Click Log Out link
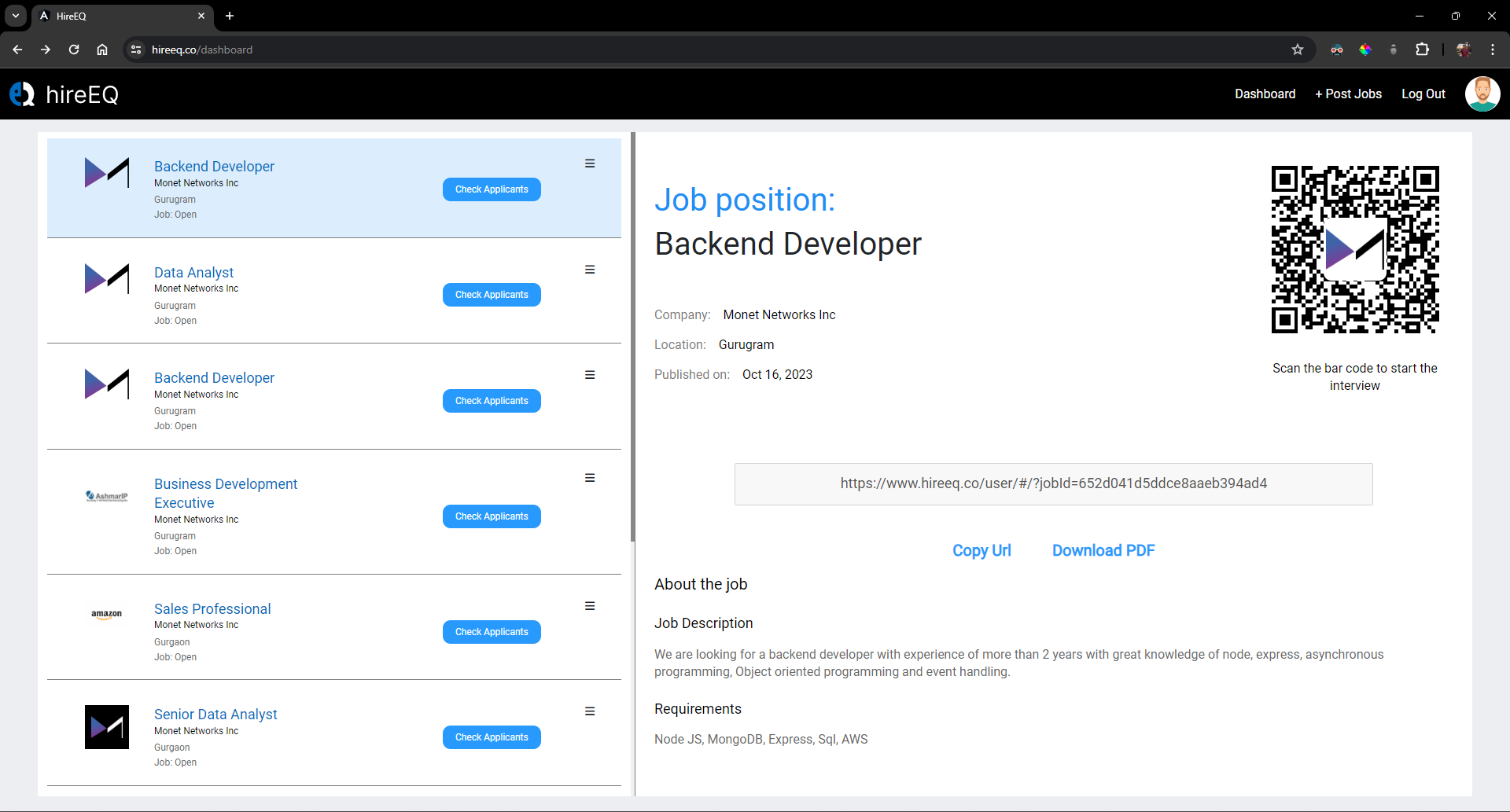The height and width of the screenshot is (812, 1510). coord(1423,94)
